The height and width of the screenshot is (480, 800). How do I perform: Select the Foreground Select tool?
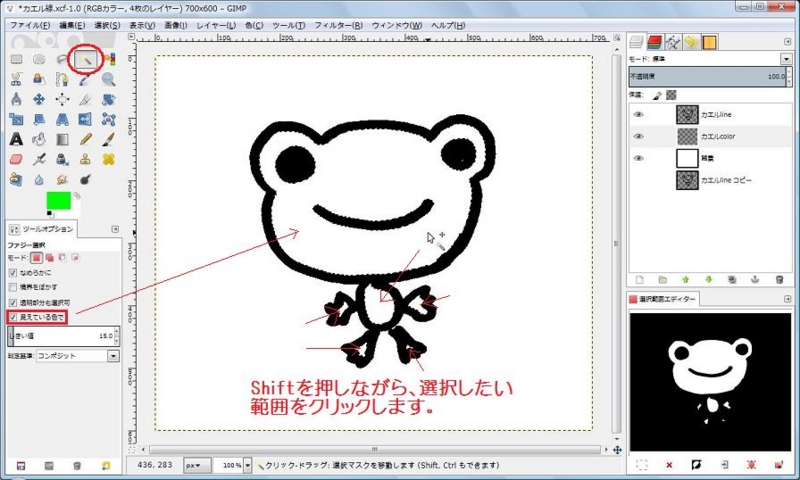pyautogui.click(x=39, y=79)
